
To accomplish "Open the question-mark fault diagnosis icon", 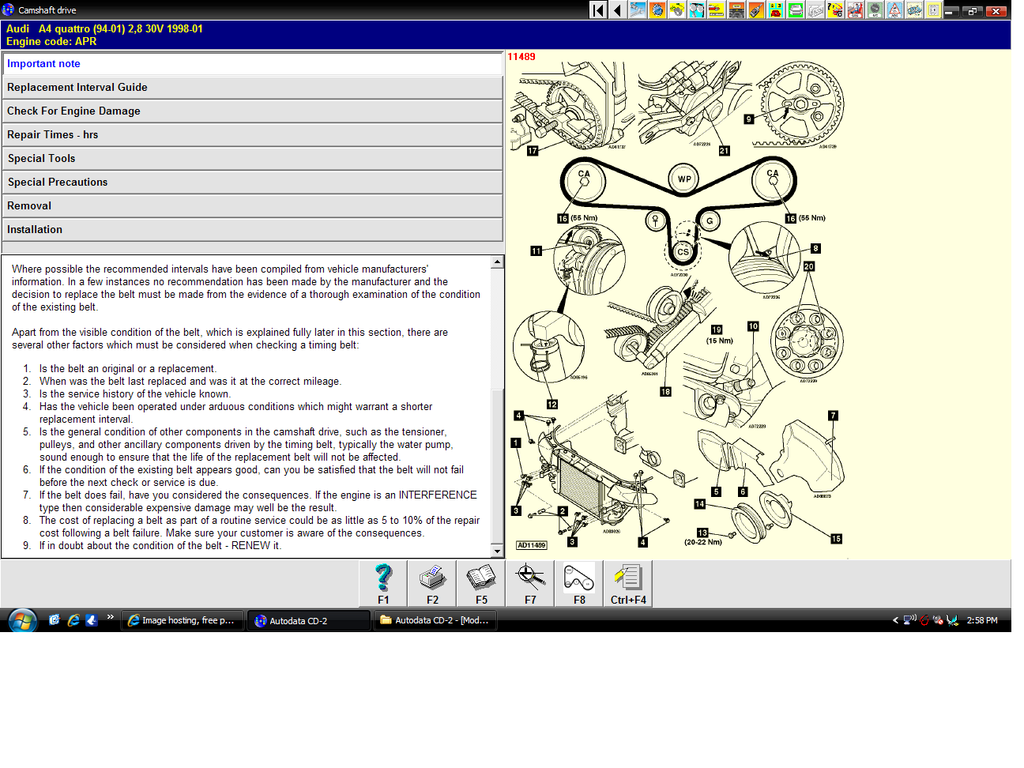I will 835,10.
